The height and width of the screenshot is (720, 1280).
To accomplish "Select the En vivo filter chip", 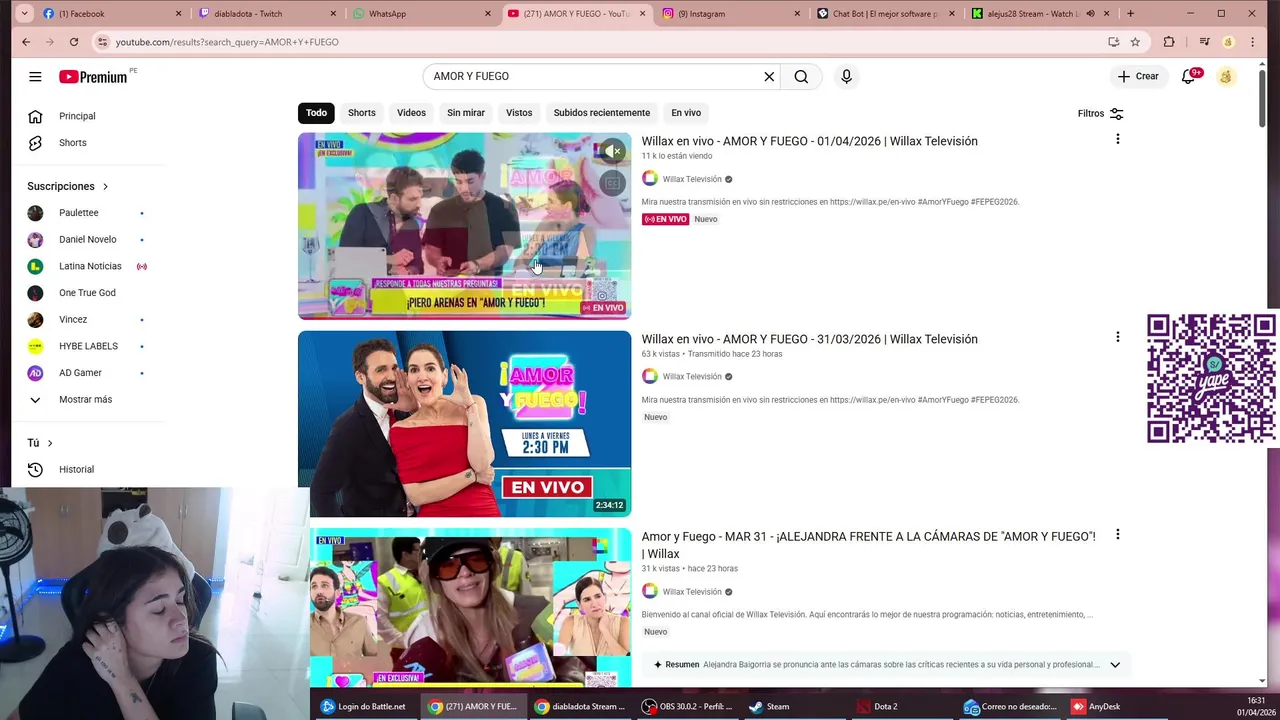I will tap(686, 113).
